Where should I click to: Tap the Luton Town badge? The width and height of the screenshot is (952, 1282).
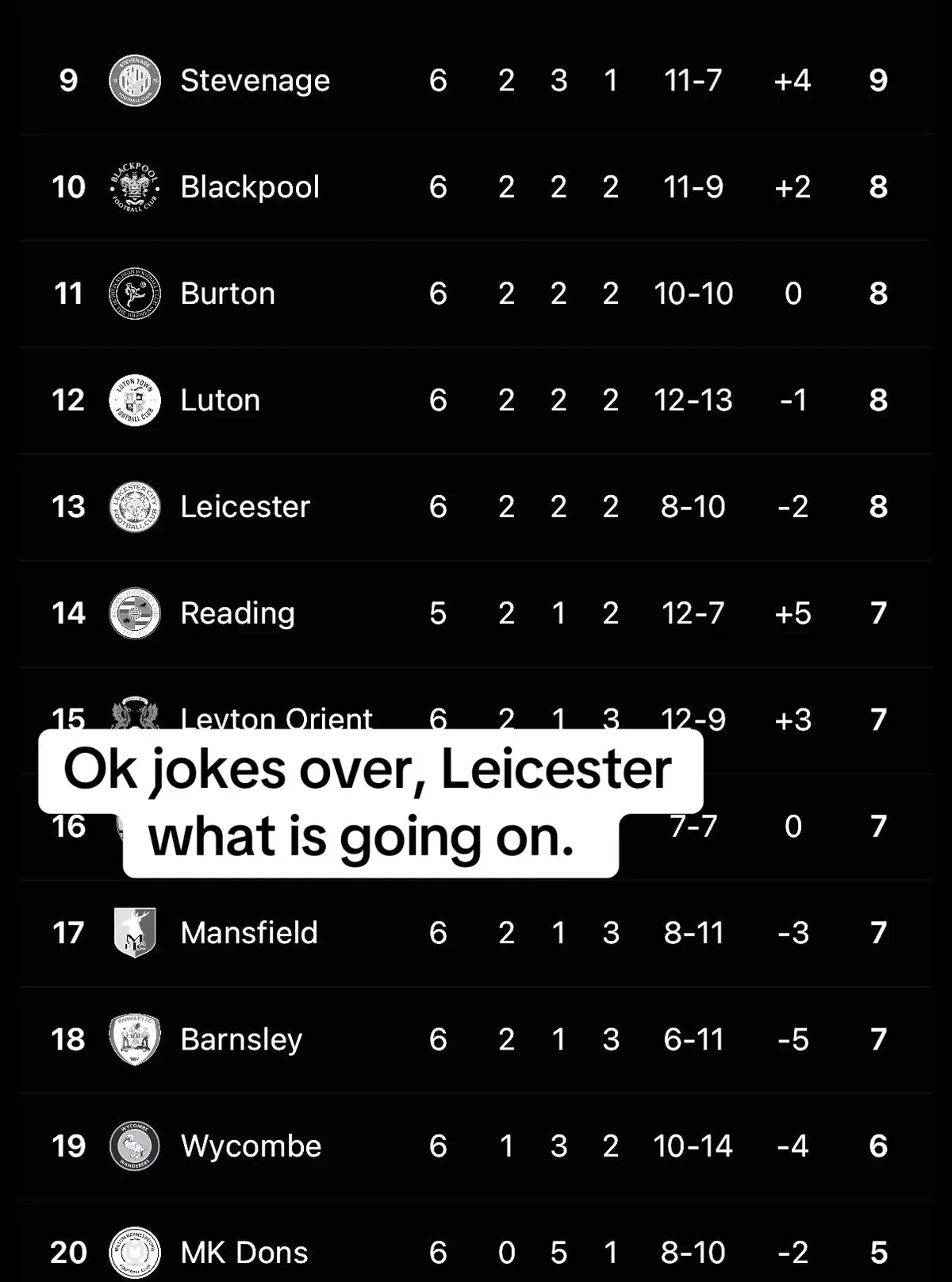(x=135, y=400)
